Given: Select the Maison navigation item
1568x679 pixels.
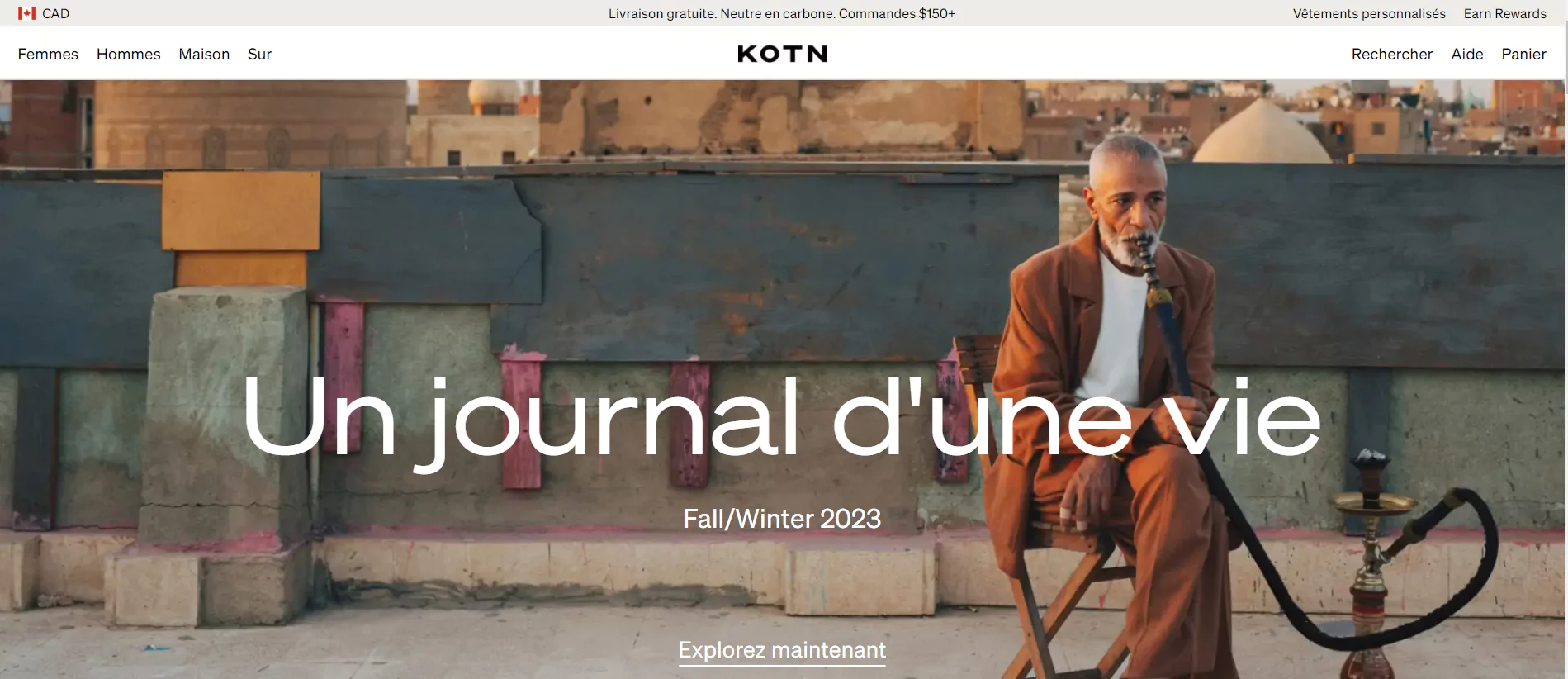Looking at the screenshot, I should (204, 54).
